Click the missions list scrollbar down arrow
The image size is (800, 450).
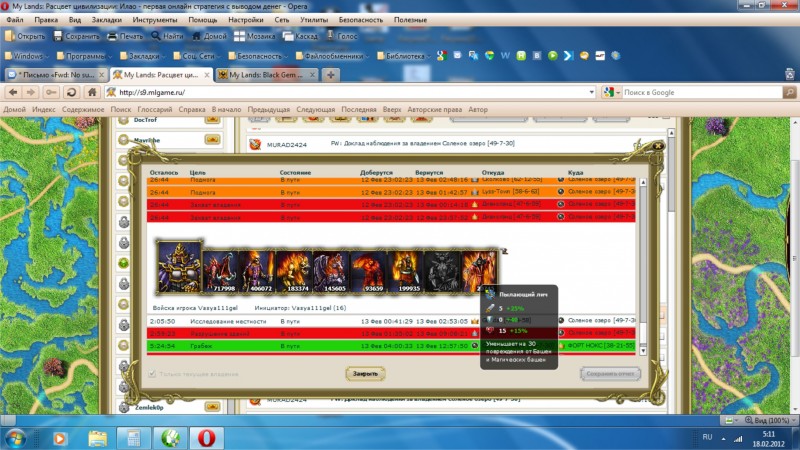[643, 351]
